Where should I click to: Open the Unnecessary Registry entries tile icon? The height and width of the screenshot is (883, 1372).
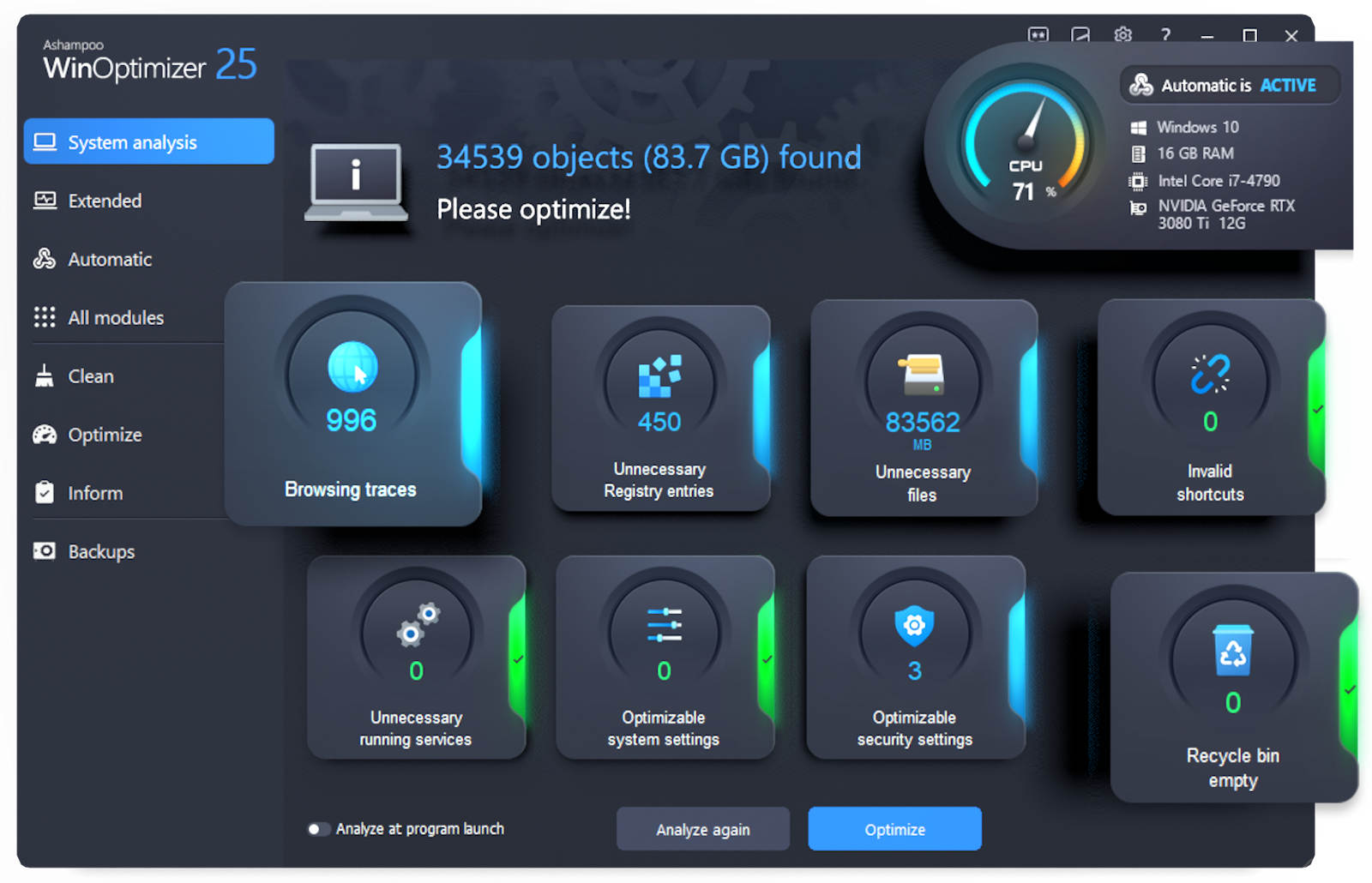[x=659, y=376]
